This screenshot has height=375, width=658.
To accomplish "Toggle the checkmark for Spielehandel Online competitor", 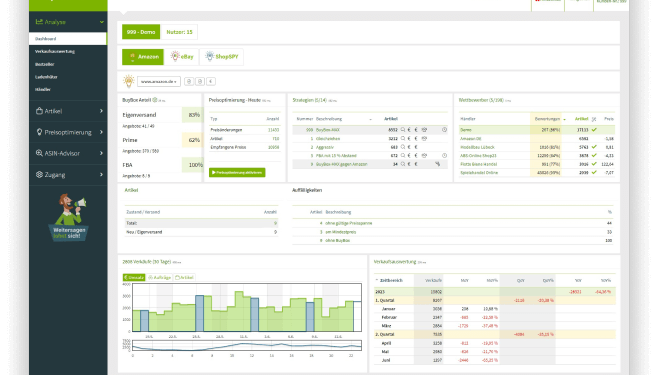I will 594,172.
